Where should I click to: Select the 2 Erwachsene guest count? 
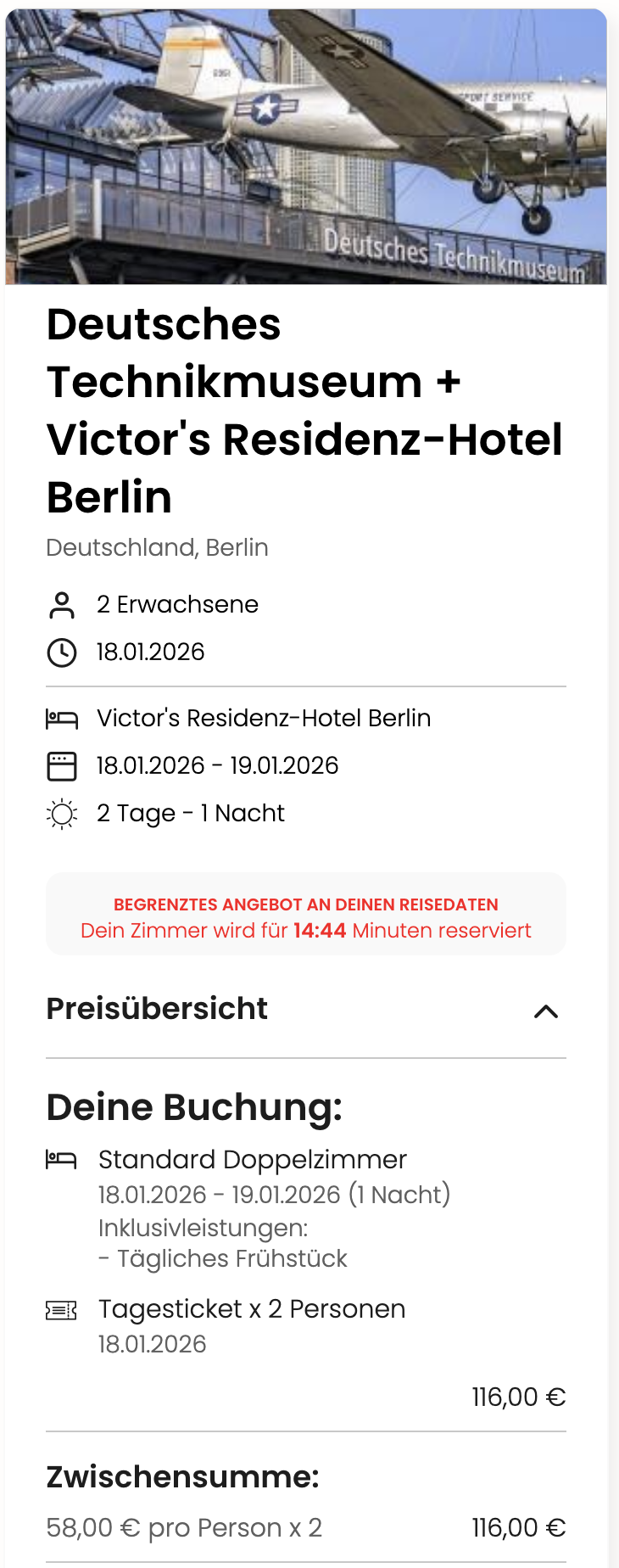[x=177, y=605]
